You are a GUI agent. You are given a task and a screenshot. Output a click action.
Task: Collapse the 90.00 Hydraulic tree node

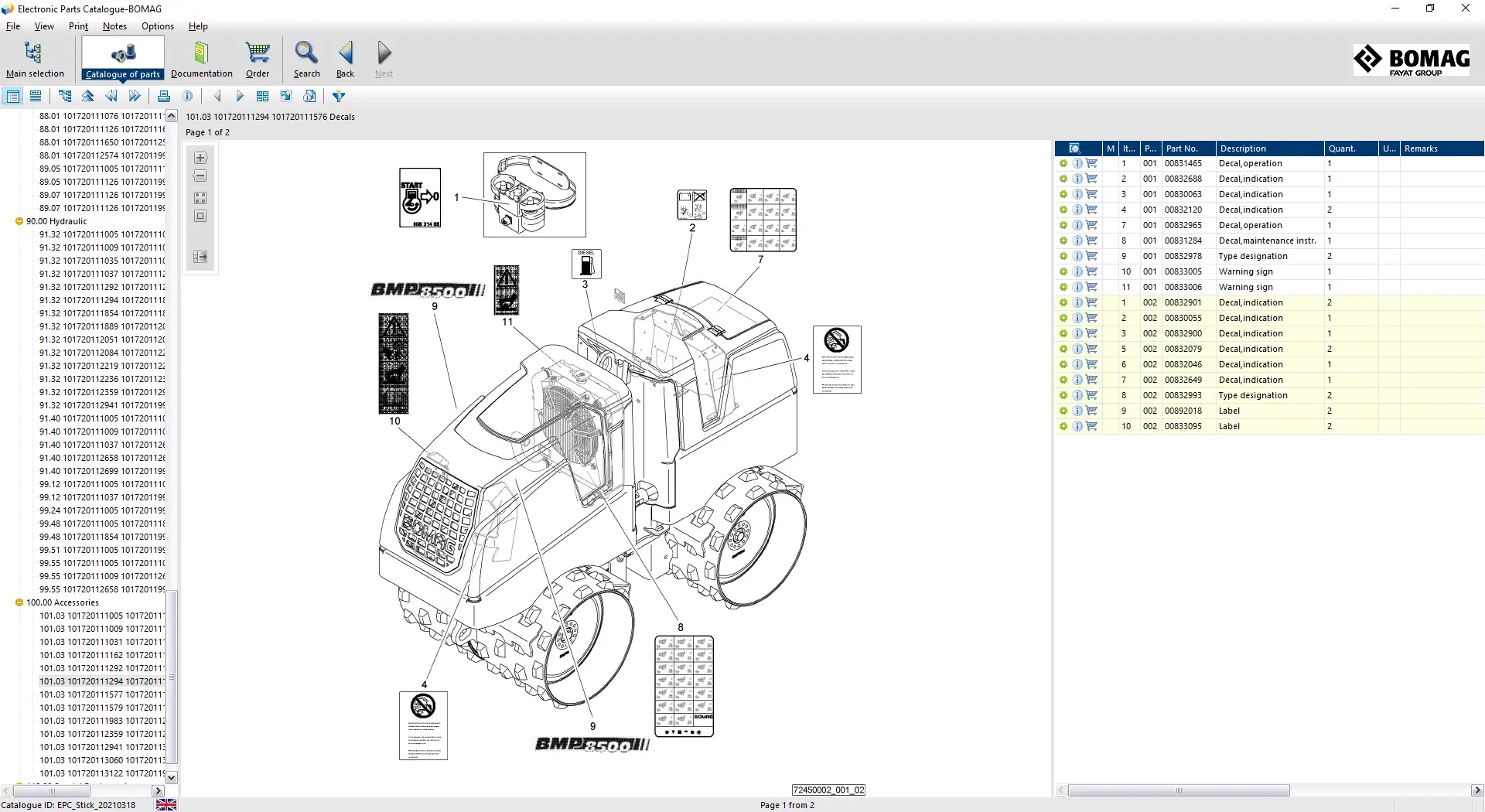(19, 221)
